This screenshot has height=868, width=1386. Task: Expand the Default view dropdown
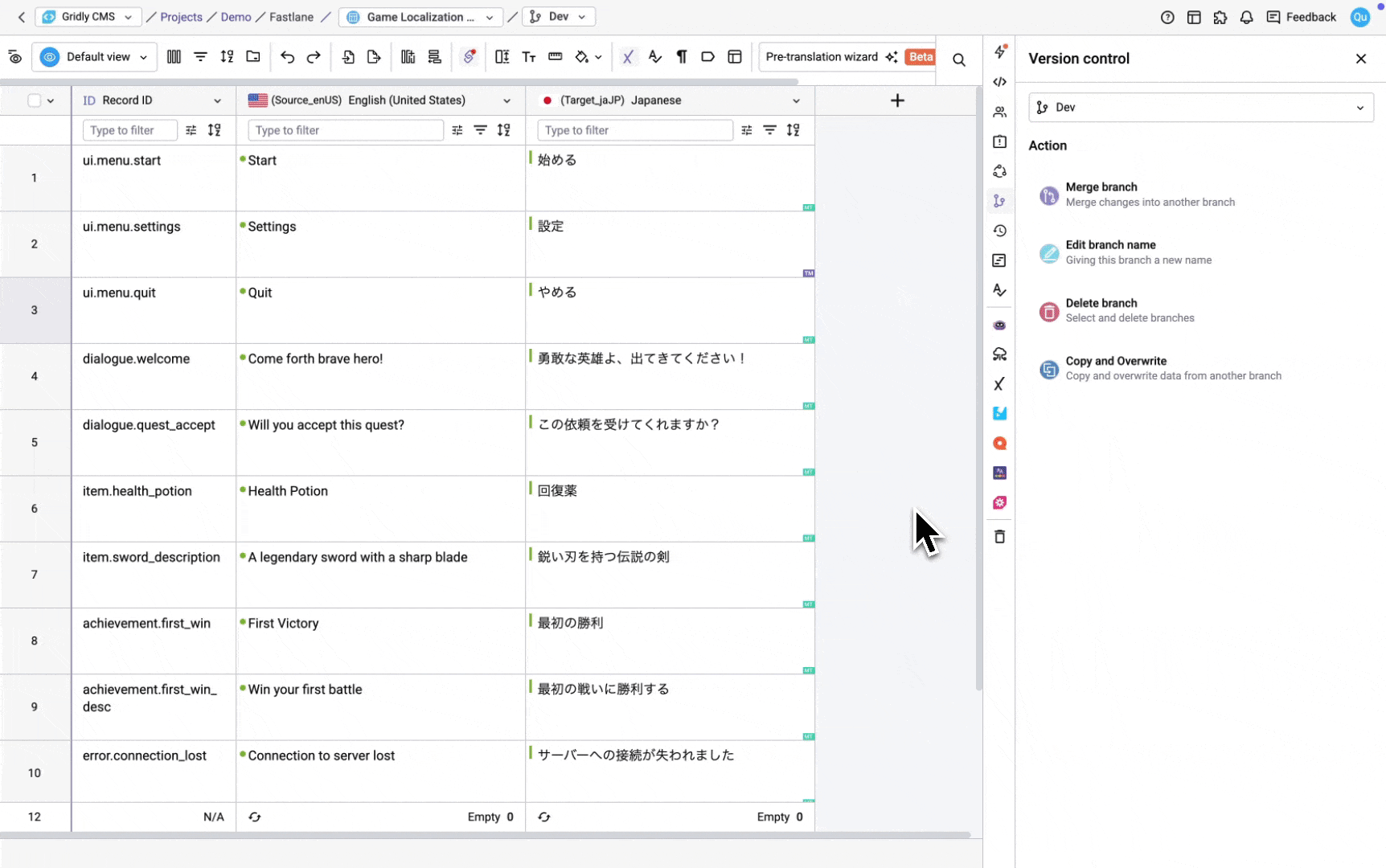coord(95,57)
